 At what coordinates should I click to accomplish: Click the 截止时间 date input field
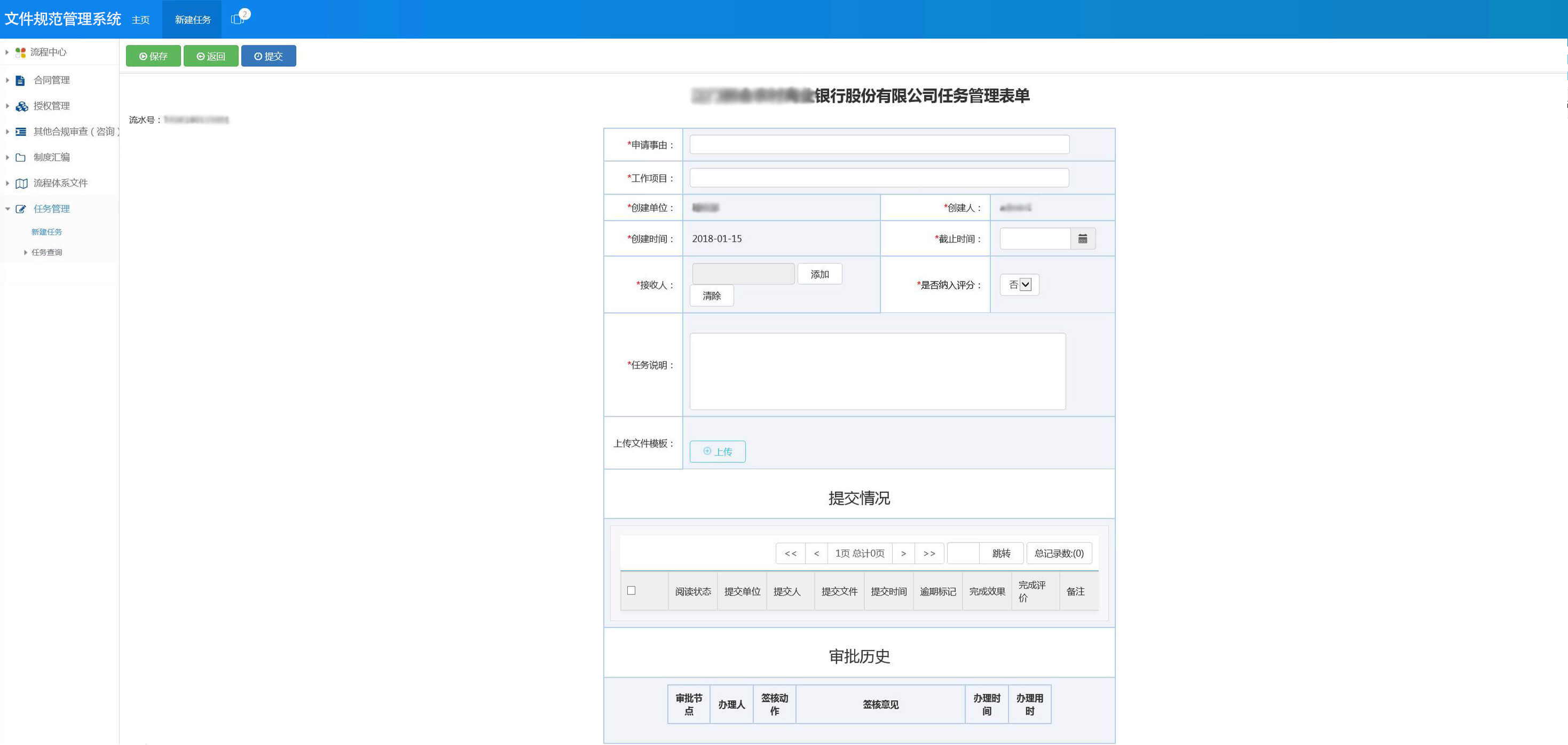(x=1035, y=239)
